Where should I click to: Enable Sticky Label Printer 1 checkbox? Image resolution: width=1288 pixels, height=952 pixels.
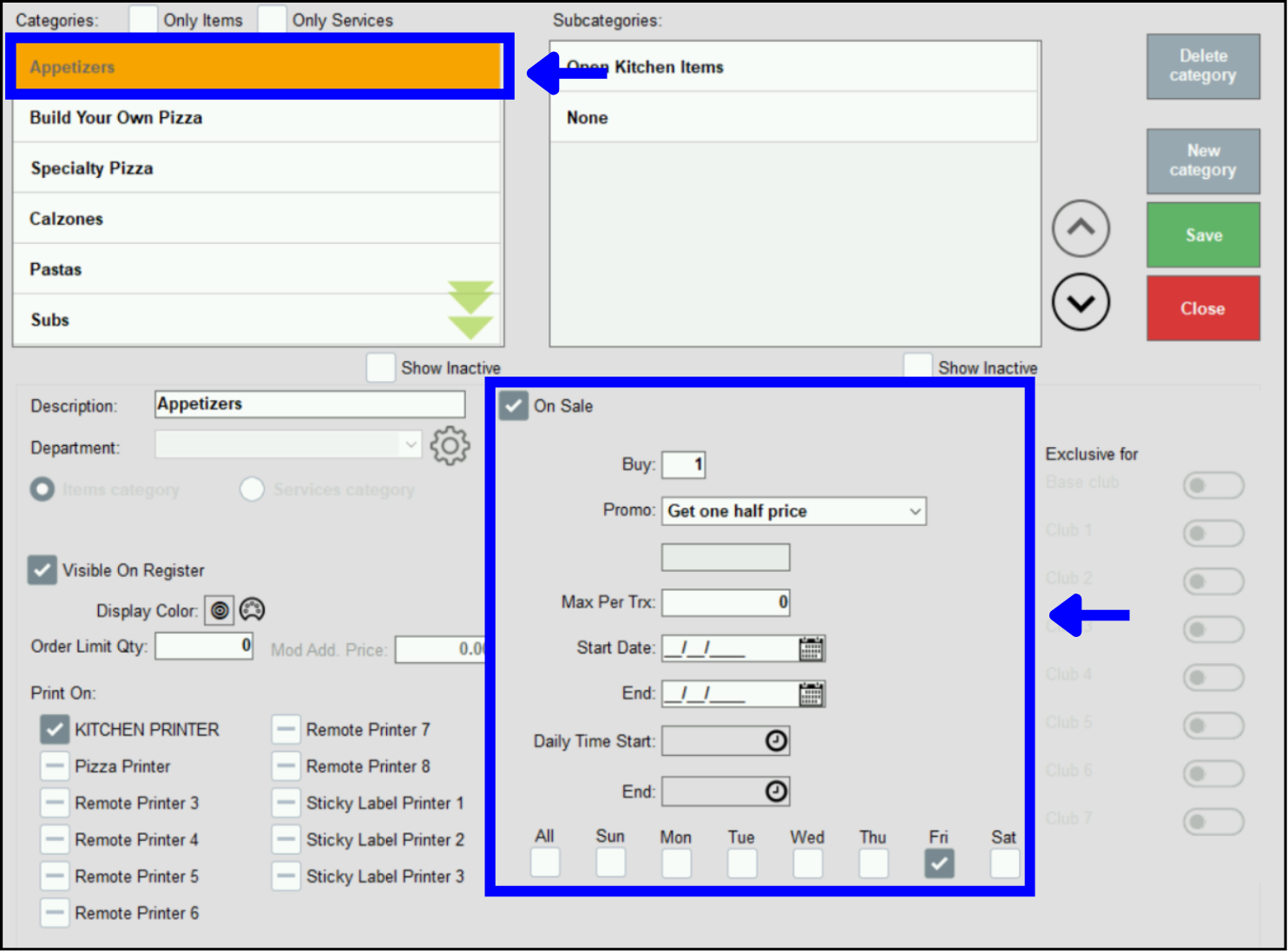click(x=286, y=803)
